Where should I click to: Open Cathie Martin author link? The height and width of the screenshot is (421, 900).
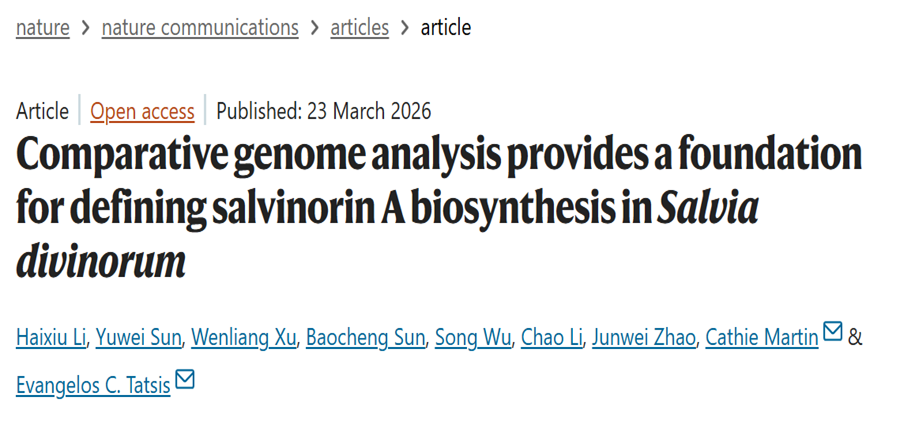click(x=762, y=337)
